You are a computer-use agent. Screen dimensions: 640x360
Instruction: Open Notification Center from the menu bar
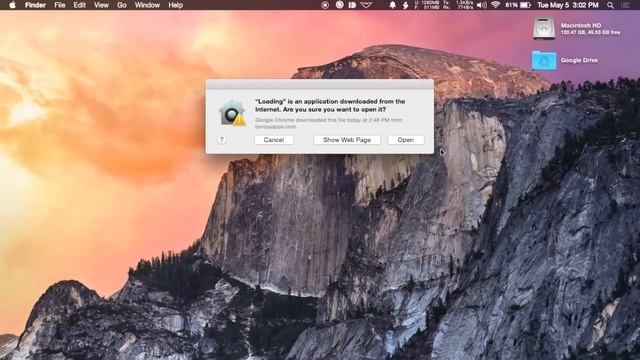pyautogui.click(x=627, y=5)
